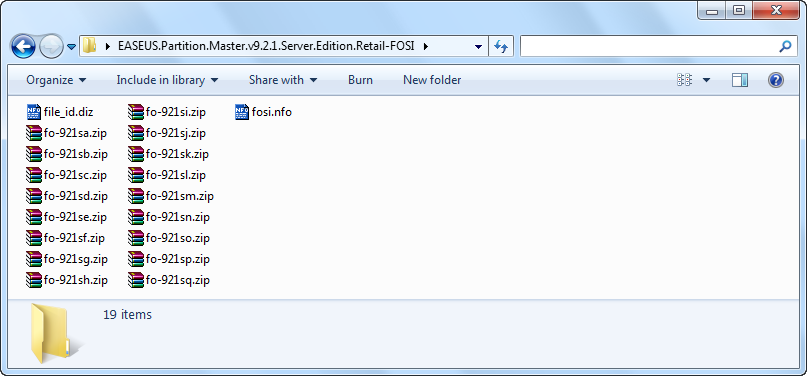Select the fo-921sc.zip archive icon
Viewport: 807px width, 376px height.
coord(33,175)
